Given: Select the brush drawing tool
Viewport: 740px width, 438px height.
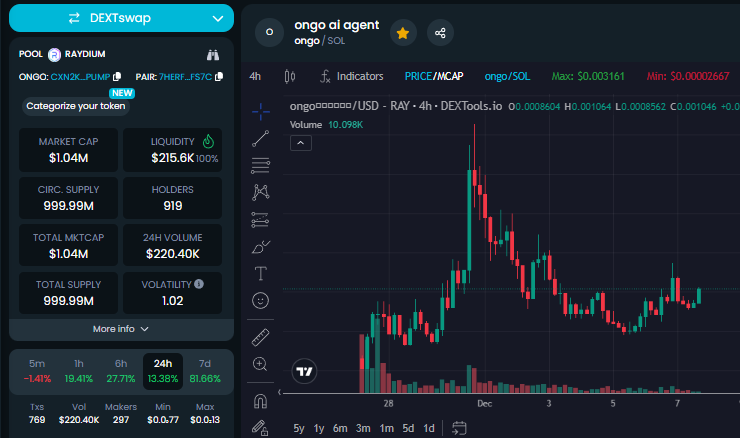Looking at the screenshot, I should (261, 247).
